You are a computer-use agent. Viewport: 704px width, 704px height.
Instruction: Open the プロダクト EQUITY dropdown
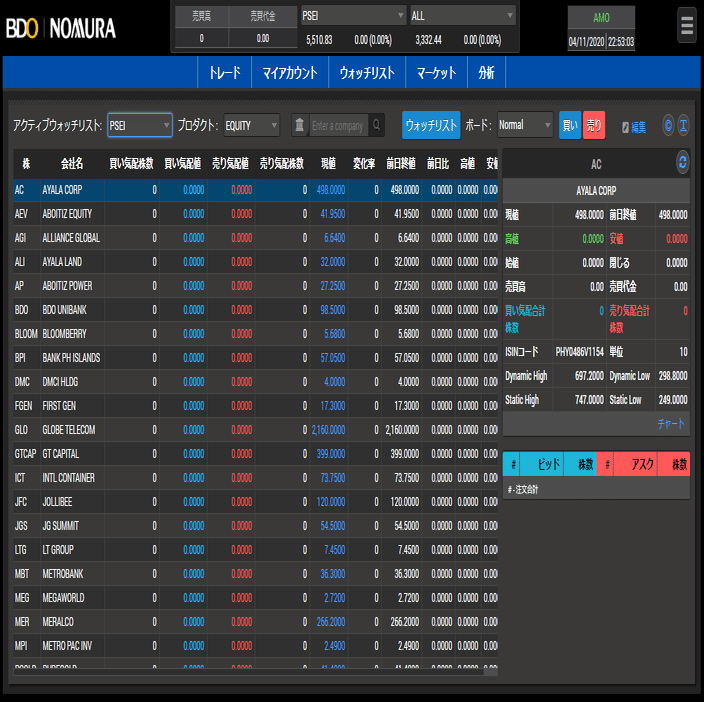[x=251, y=125]
